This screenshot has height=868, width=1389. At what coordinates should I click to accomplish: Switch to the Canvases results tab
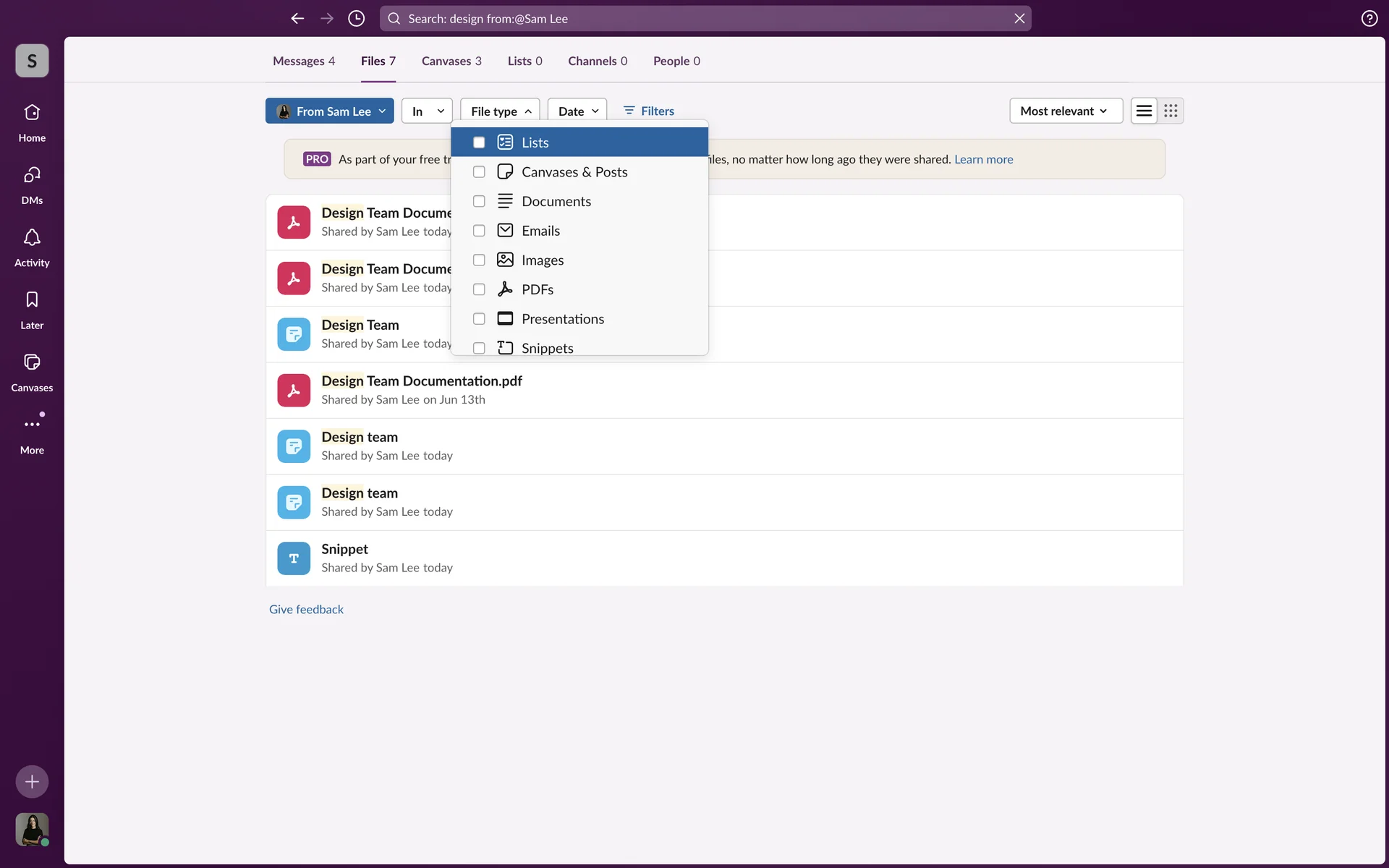click(451, 61)
